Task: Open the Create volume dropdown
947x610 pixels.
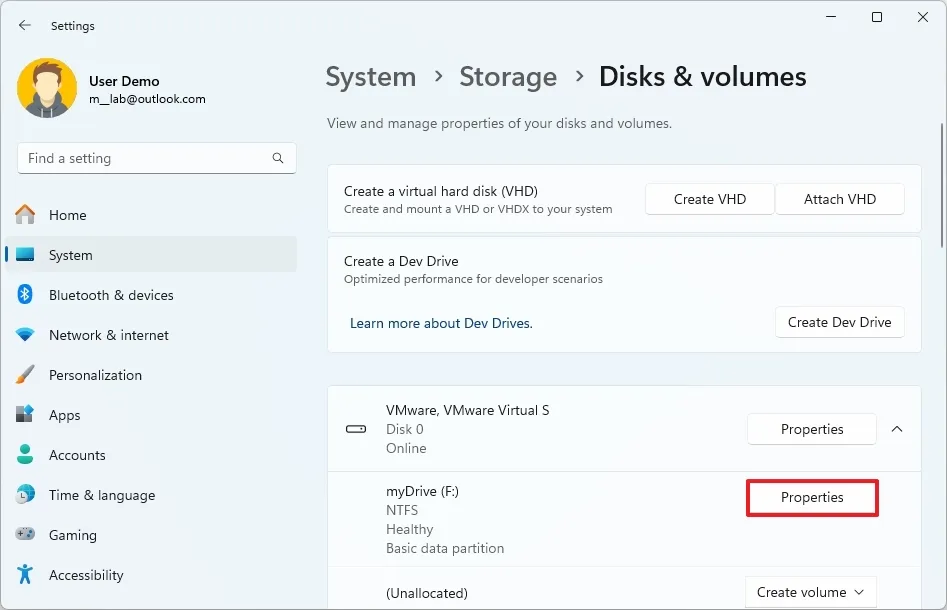Action: [810, 592]
